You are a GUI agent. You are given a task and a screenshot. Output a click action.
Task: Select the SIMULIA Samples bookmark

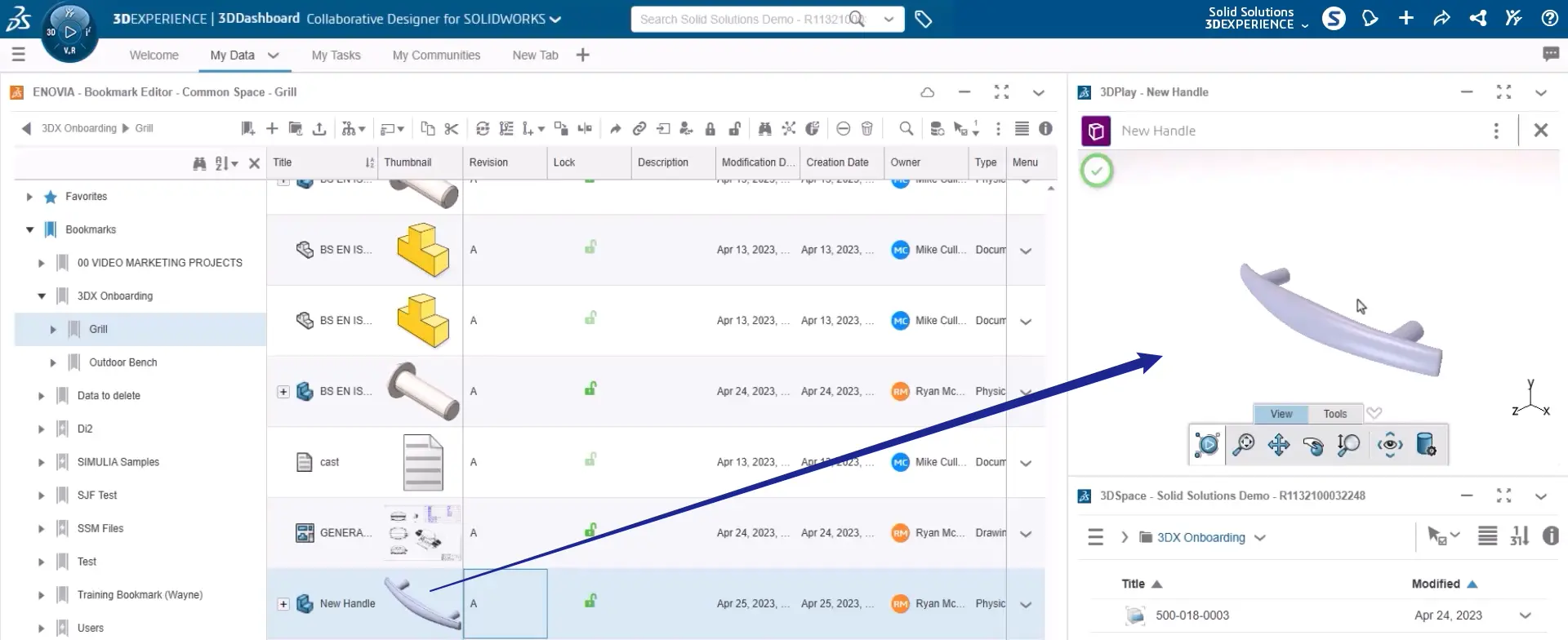pyautogui.click(x=118, y=462)
